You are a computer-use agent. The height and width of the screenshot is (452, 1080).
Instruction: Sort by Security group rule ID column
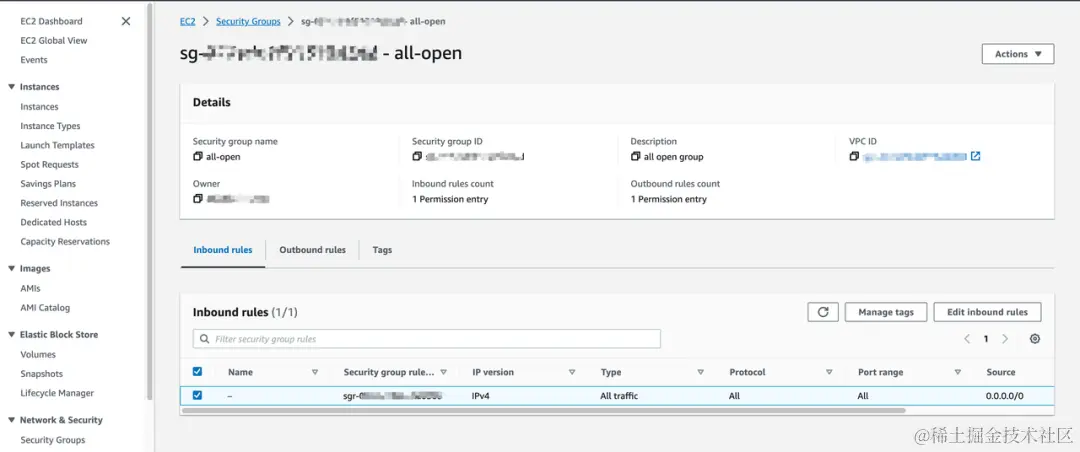click(444, 372)
